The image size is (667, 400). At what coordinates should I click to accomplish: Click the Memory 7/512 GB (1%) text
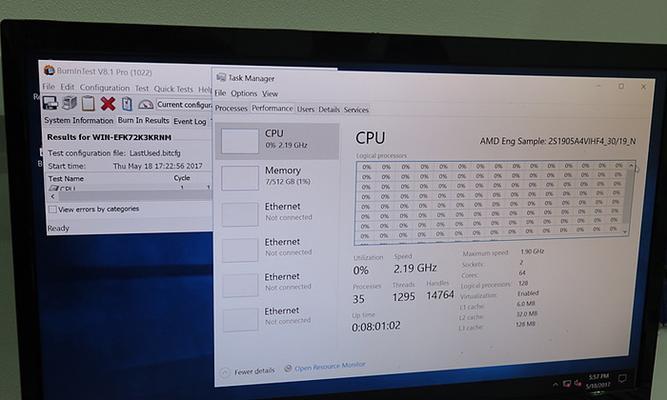288,182
